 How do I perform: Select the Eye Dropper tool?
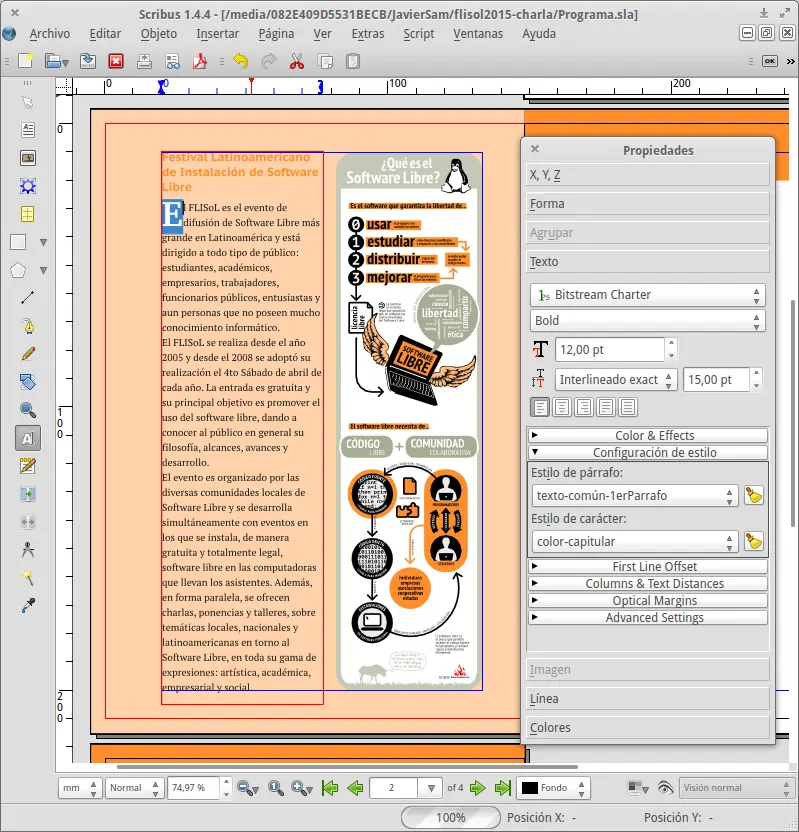point(28,606)
